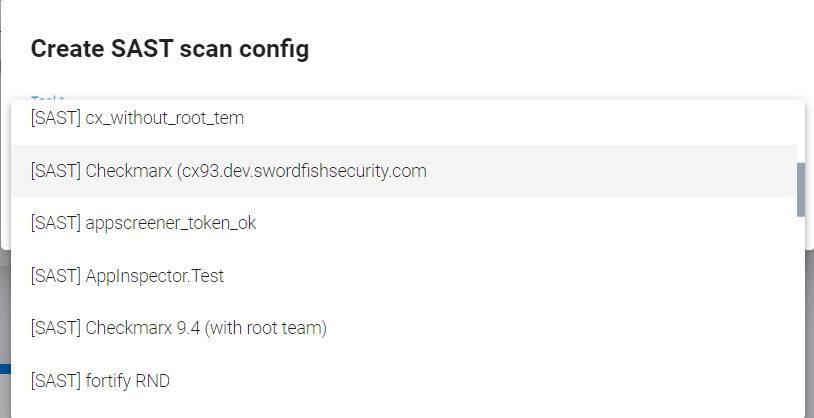Choose Checkmarx 9.4 (with root team)

click(x=179, y=327)
